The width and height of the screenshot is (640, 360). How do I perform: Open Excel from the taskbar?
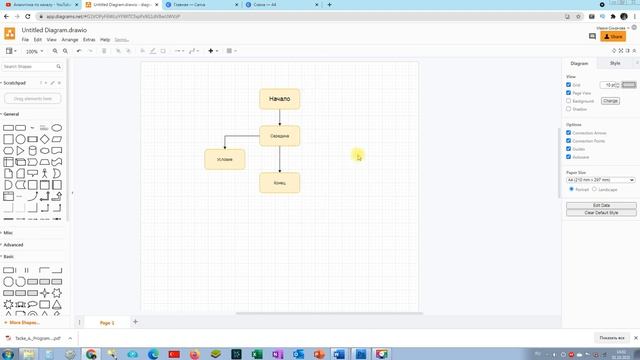pyautogui.click(x=257, y=353)
